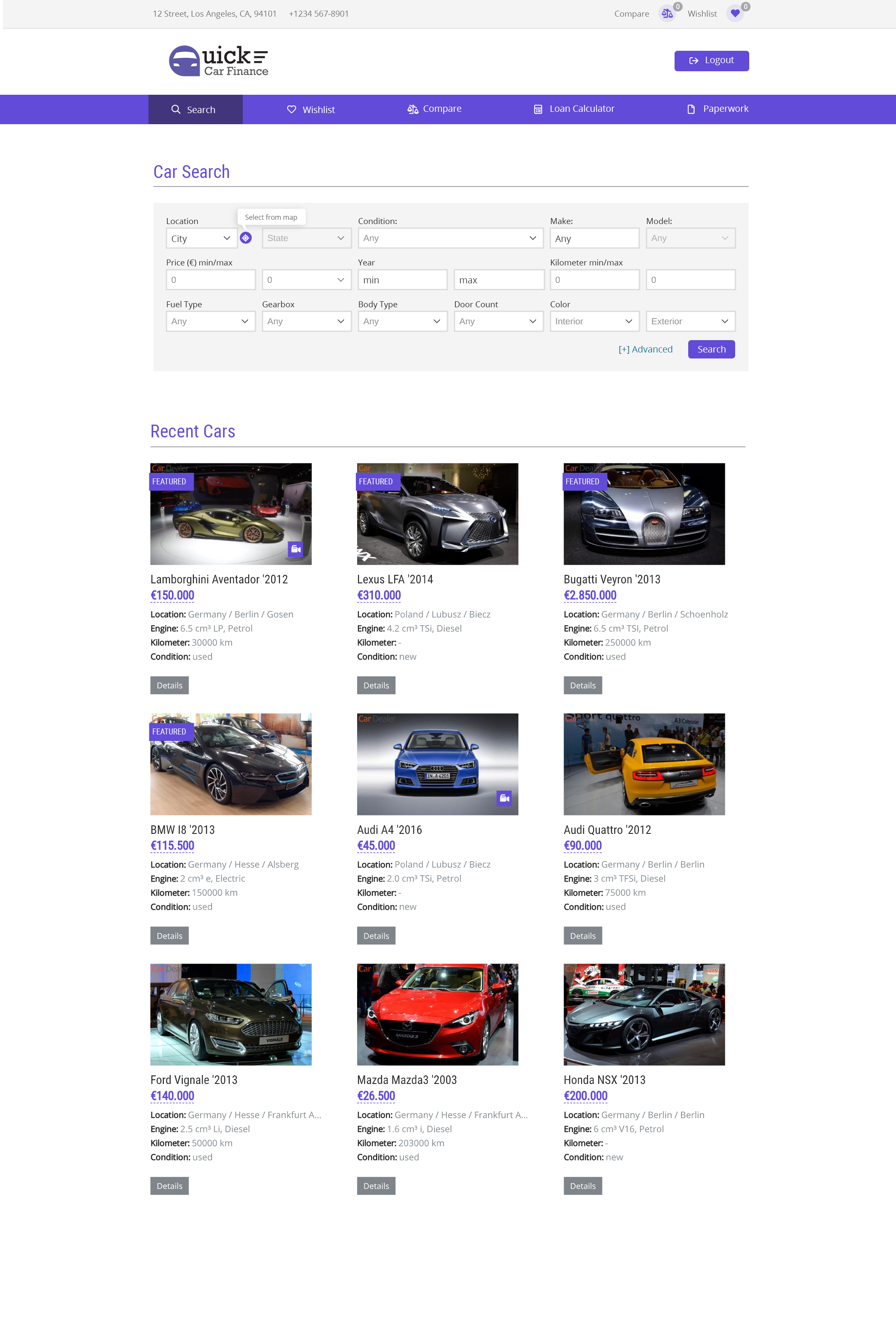The image size is (896, 1340).
Task: Click the €2.850.000 price
Action: point(590,595)
